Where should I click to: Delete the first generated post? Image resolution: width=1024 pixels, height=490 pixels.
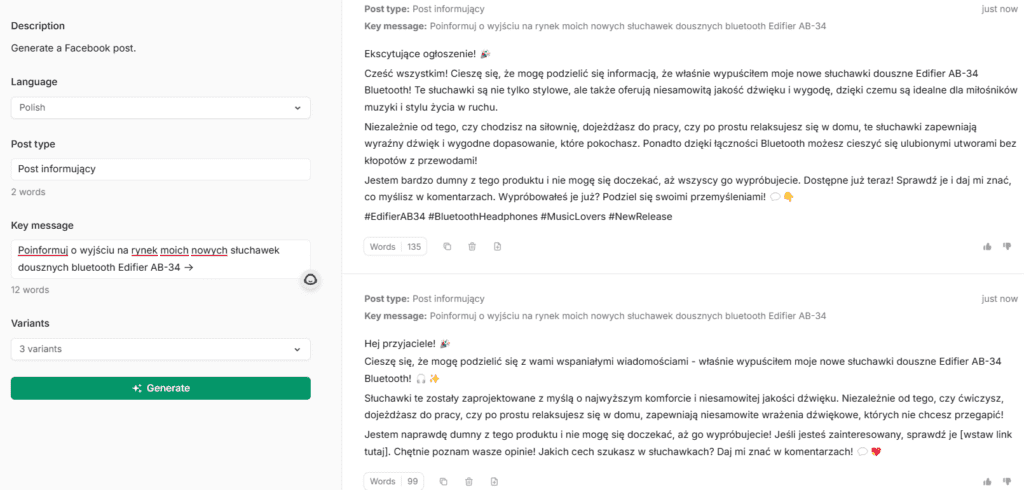[x=472, y=246]
